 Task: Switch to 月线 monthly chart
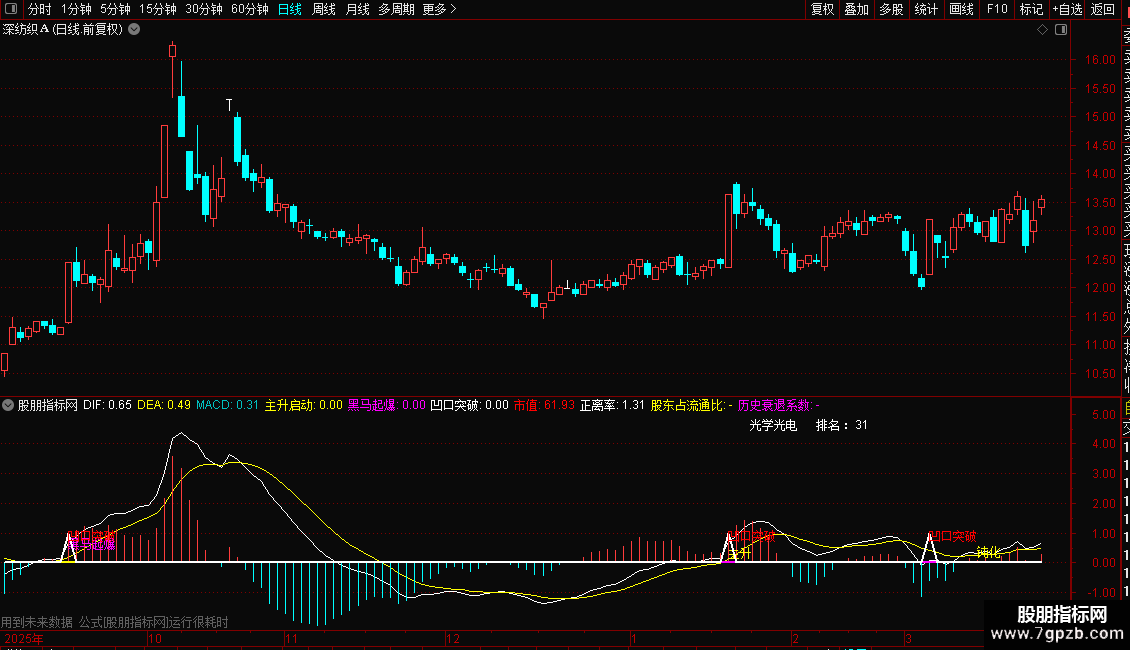tap(357, 9)
